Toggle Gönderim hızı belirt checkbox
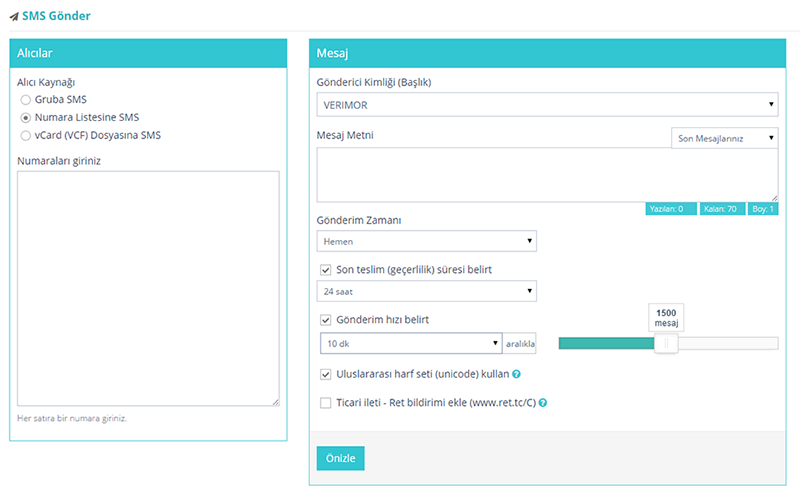 pyautogui.click(x=326, y=320)
